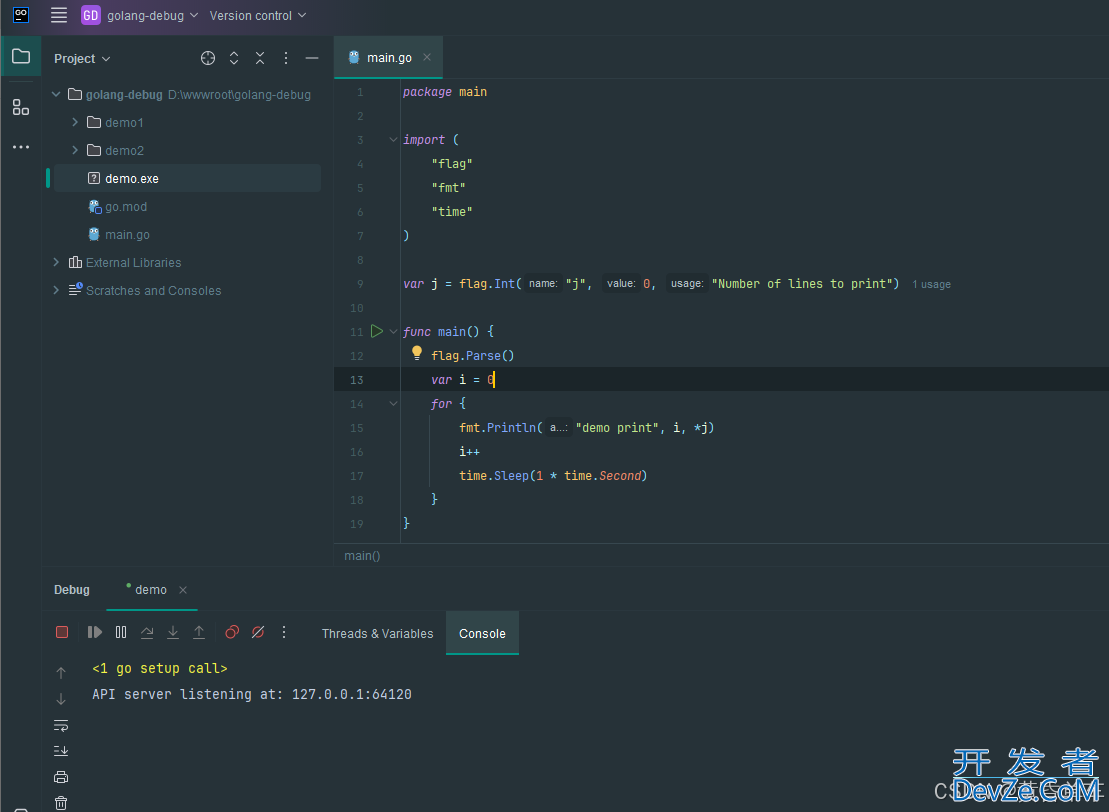Expand Scratches and Consoles node

pos(57,290)
